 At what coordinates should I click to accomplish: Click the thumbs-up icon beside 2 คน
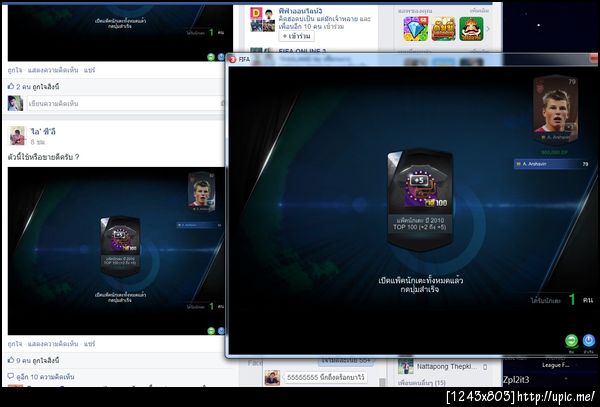point(11,86)
